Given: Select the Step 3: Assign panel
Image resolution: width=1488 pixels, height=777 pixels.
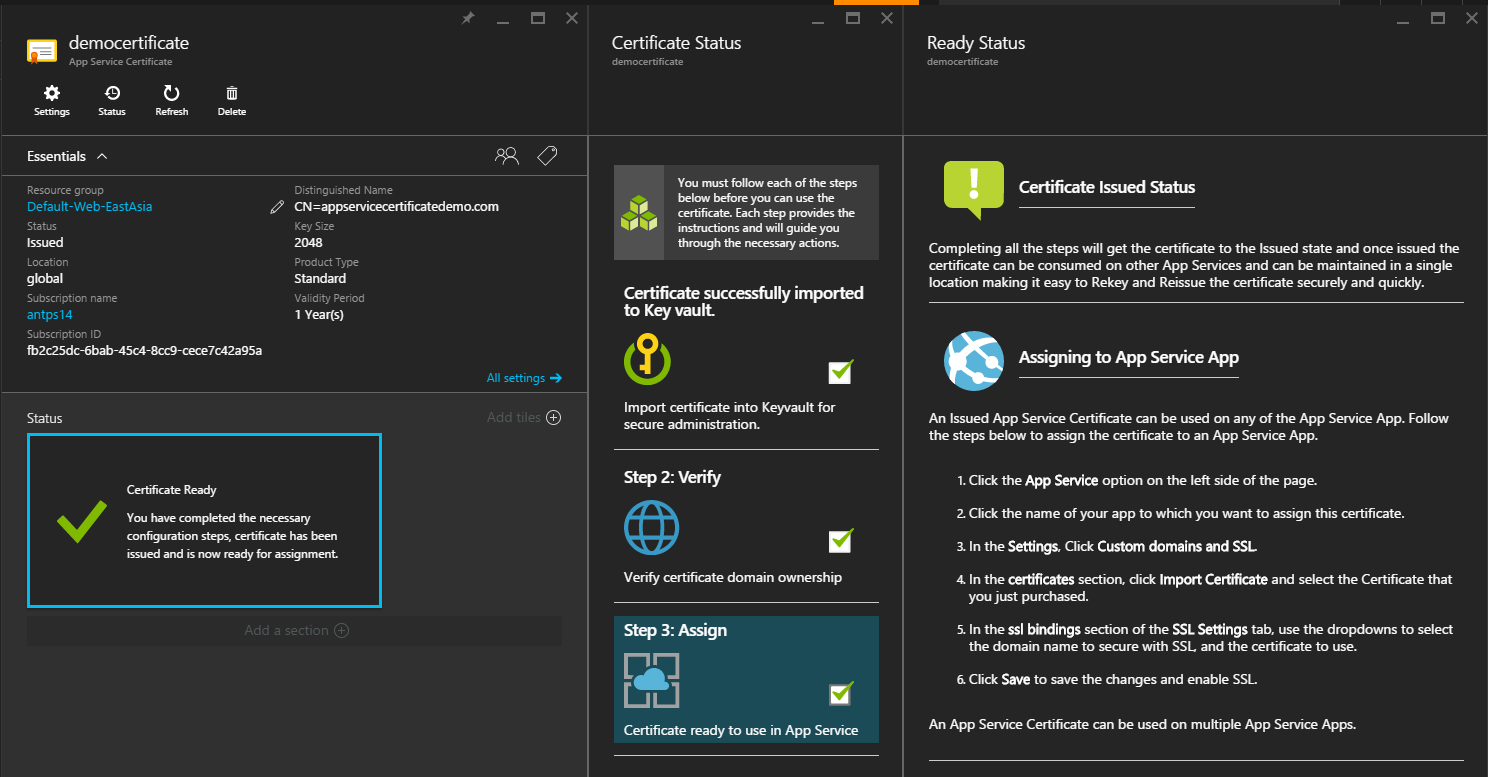Looking at the screenshot, I should click(x=746, y=679).
